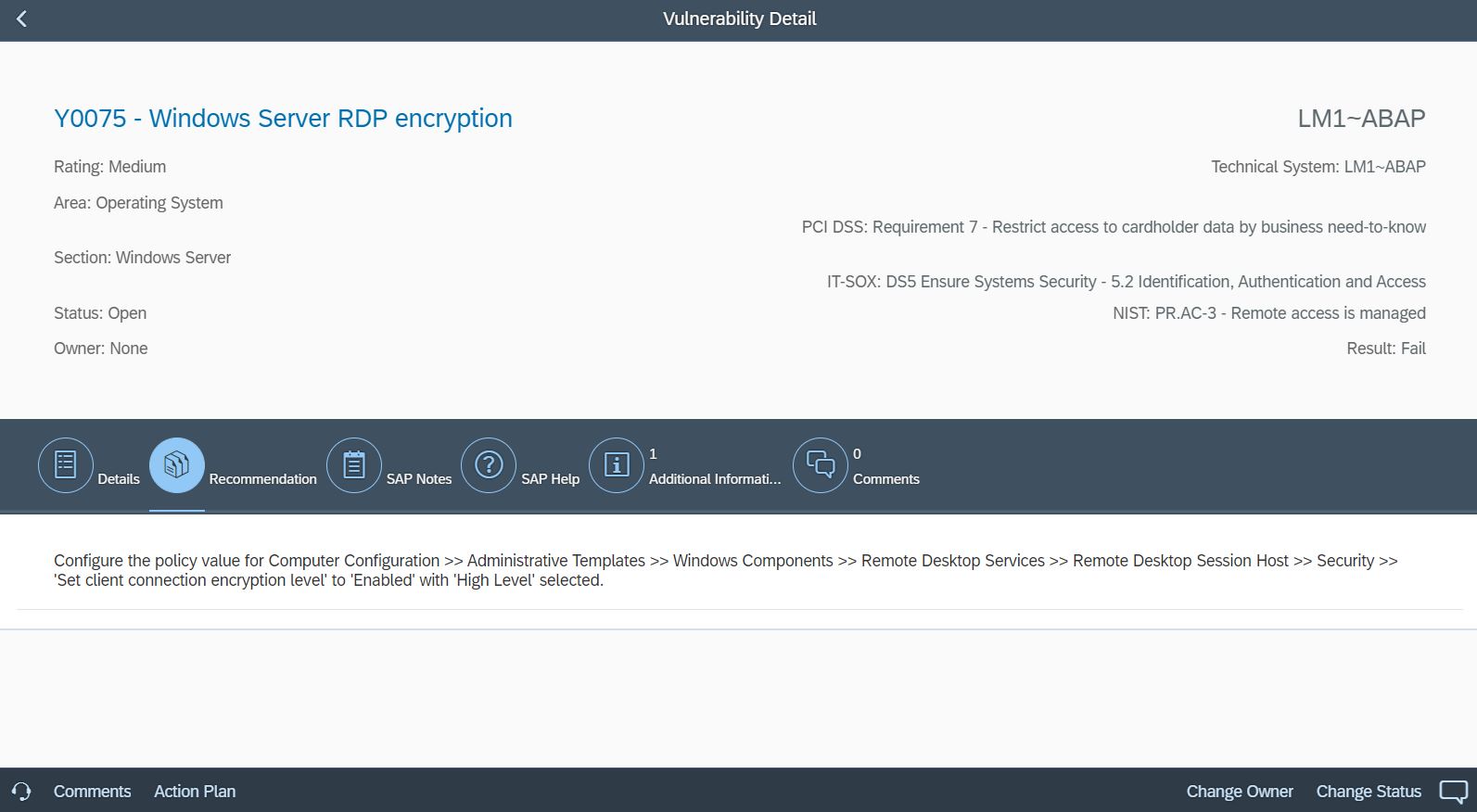Screen dimensions: 1477x812
Task: Click the Change Owner button
Action: 1239,792
